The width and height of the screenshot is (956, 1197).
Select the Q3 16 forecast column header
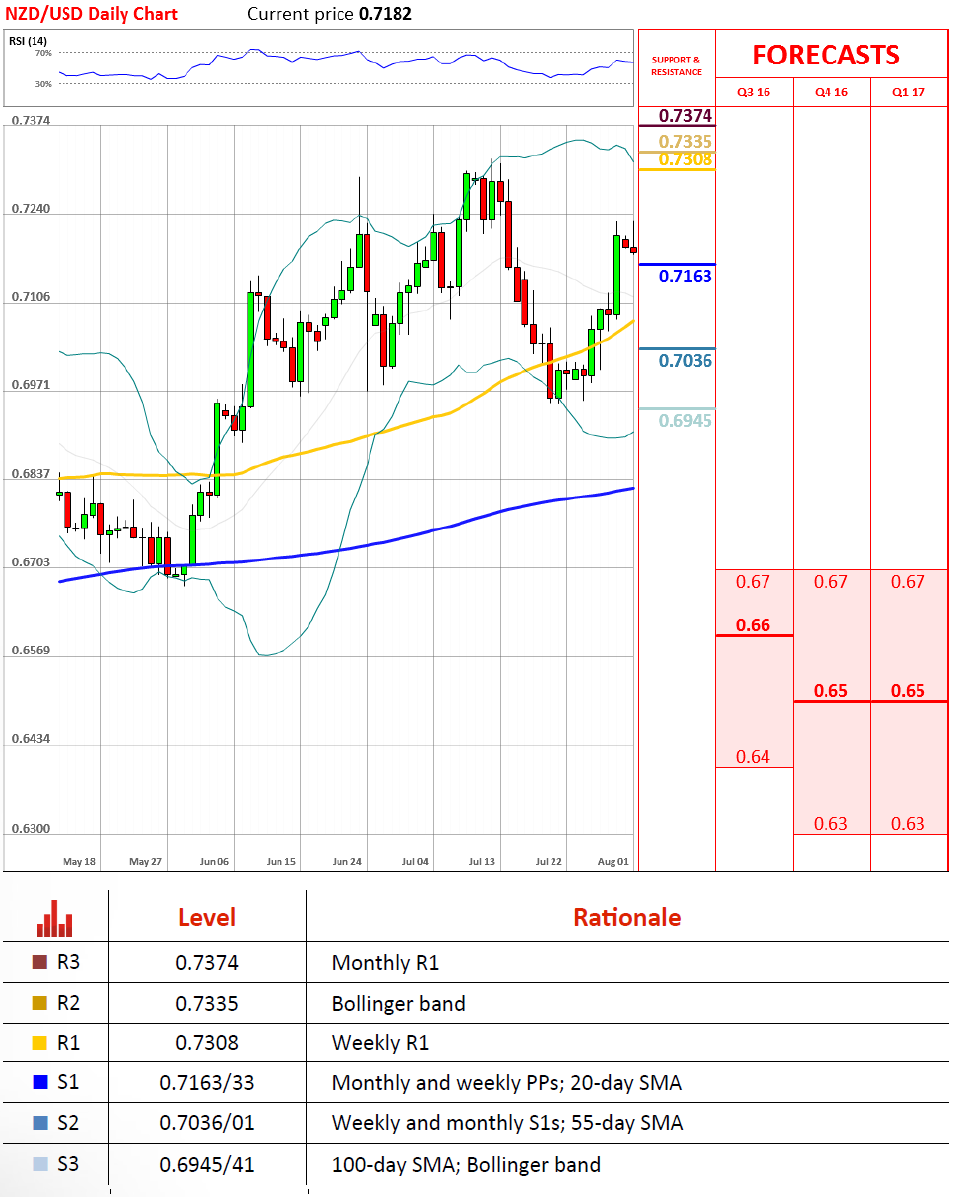click(x=753, y=92)
